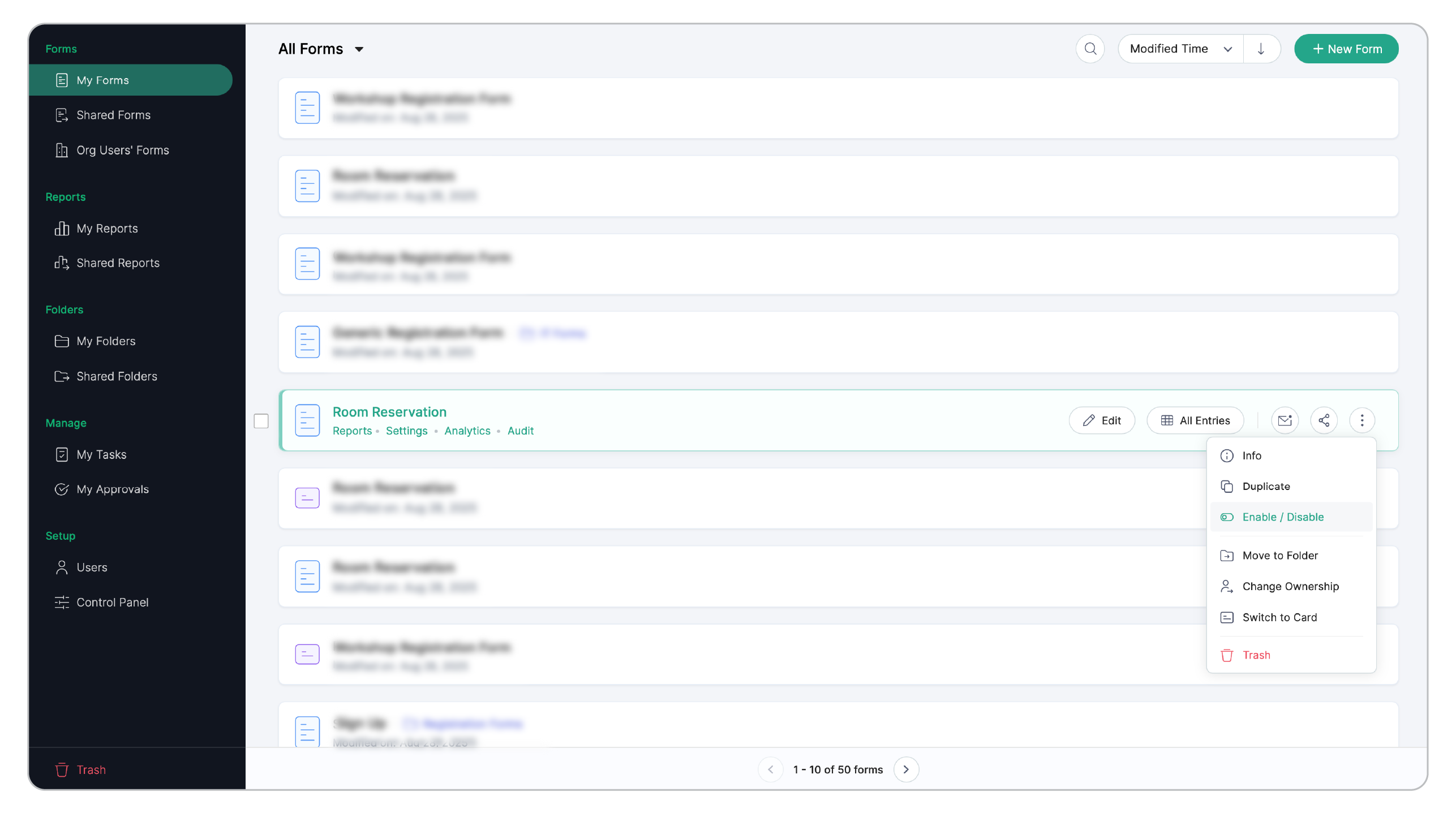Image resolution: width=1456 pixels, height=813 pixels.
Task: Click the All Entries button
Action: coord(1195,420)
